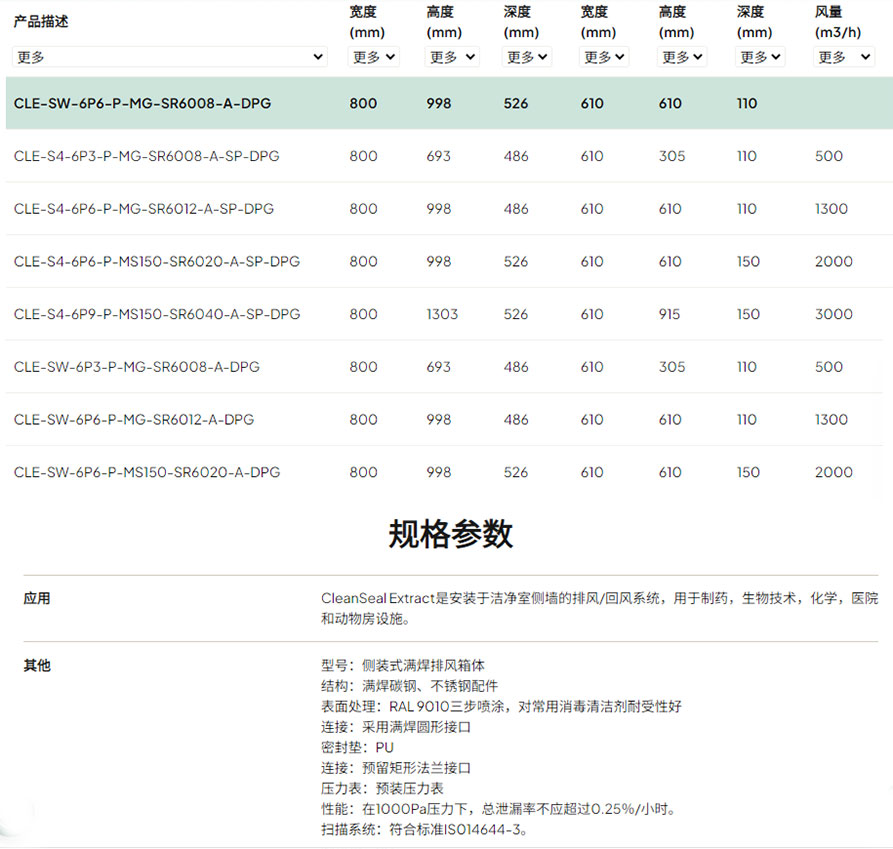Image resolution: width=893 pixels, height=849 pixels.
Task: Click airflow 500 in CLE-S4-6P3-P-MG-SR6008-A-SP-DPG row
Action: [x=829, y=156]
